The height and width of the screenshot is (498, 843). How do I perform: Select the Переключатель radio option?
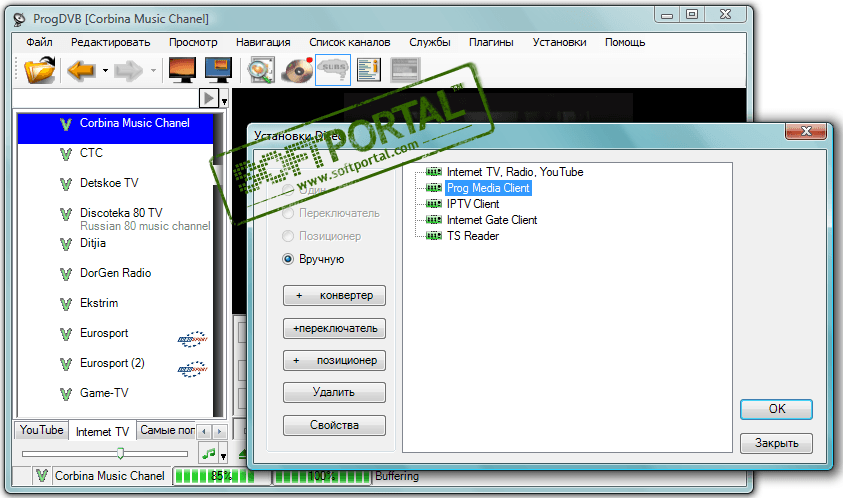[331, 214]
